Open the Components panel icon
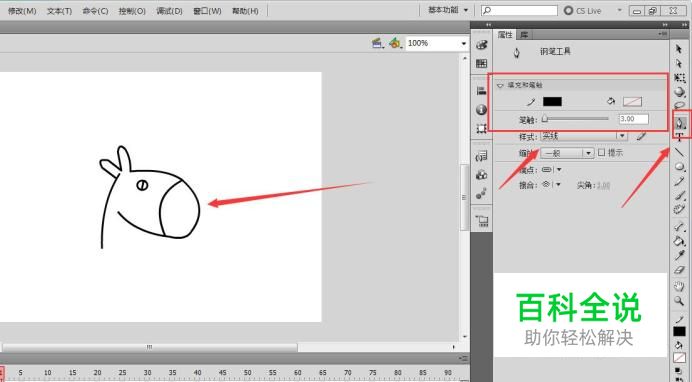The height and width of the screenshot is (382, 692). tap(481, 175)
